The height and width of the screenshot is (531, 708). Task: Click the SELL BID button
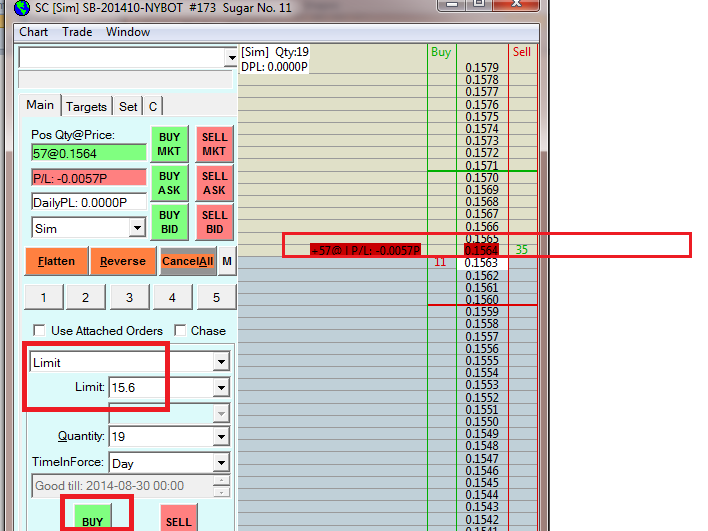tap(214, 222)
